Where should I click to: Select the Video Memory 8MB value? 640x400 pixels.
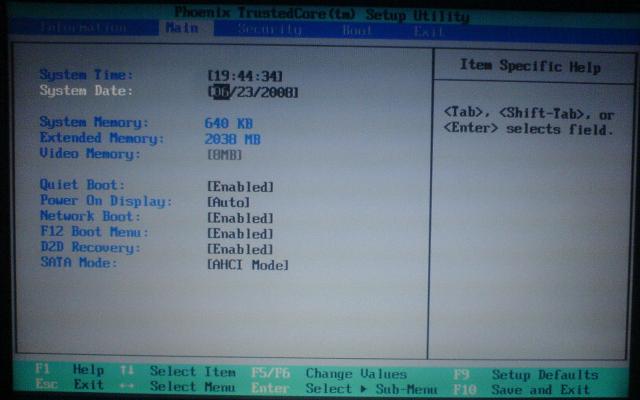pyautogui.click(x=224, y=155)
